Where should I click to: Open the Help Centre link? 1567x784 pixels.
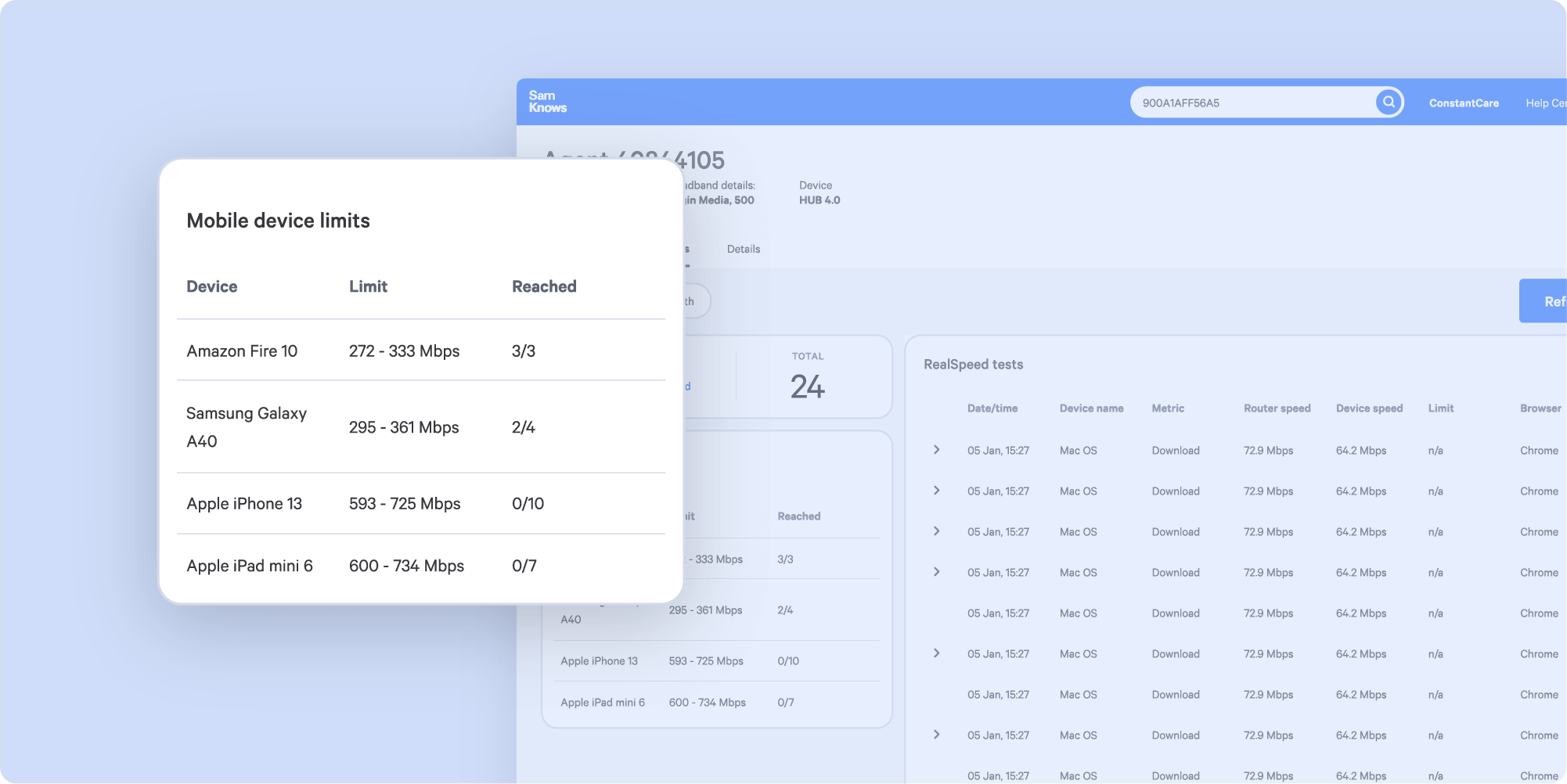pyautogui.click(x=1546, y=103)
